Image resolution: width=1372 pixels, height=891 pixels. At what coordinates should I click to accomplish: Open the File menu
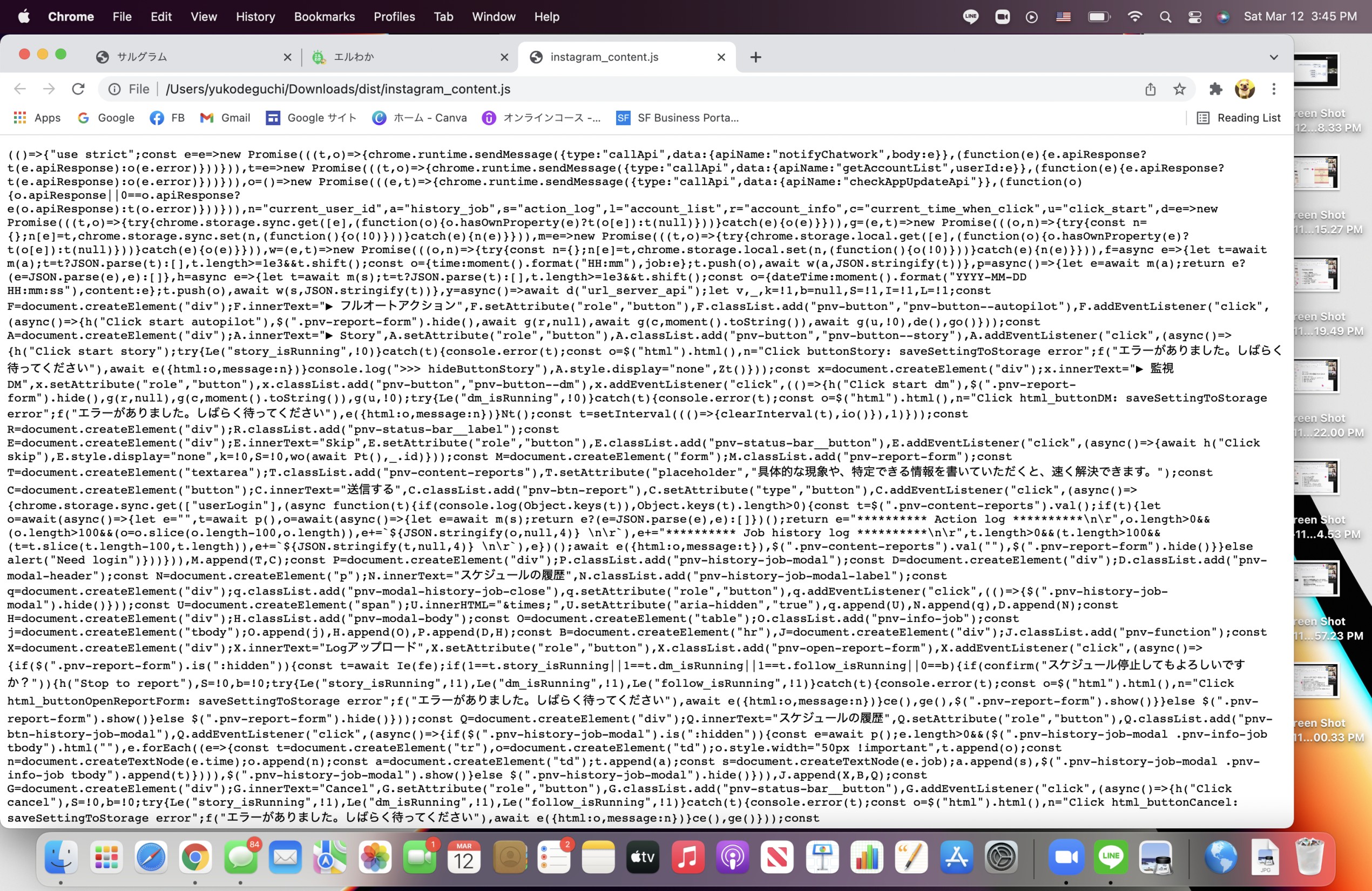point(122,17)
